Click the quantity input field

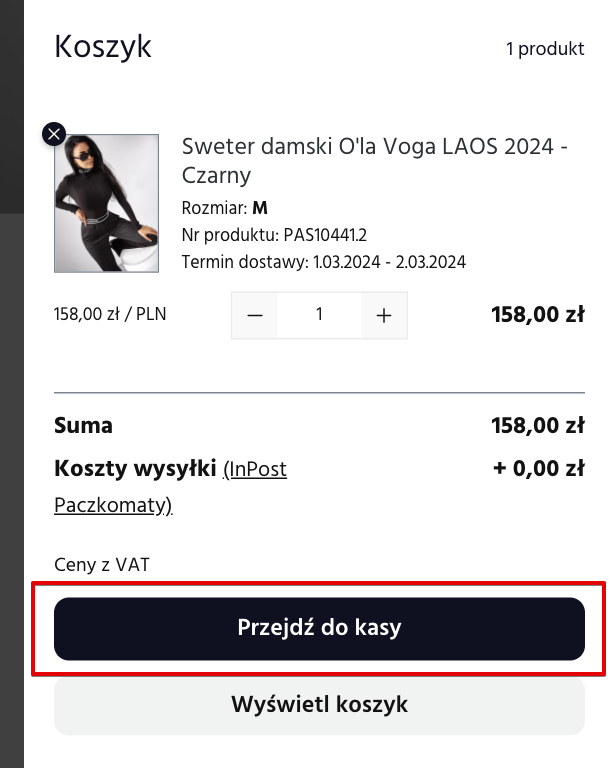point(319,315)
